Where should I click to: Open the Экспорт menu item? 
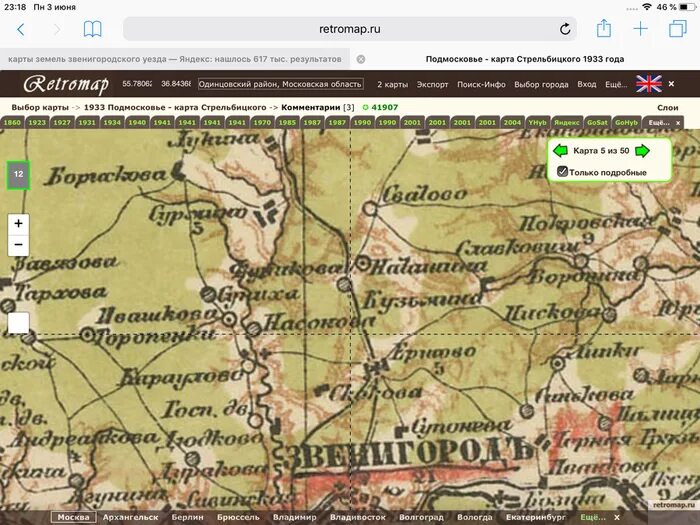click(x=432, y=84)
